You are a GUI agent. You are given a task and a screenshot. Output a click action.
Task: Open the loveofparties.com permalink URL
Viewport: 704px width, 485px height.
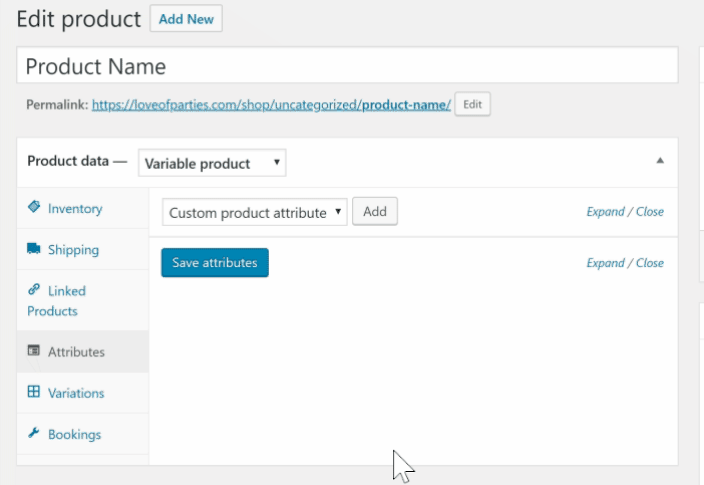click(x=271, y=104)
